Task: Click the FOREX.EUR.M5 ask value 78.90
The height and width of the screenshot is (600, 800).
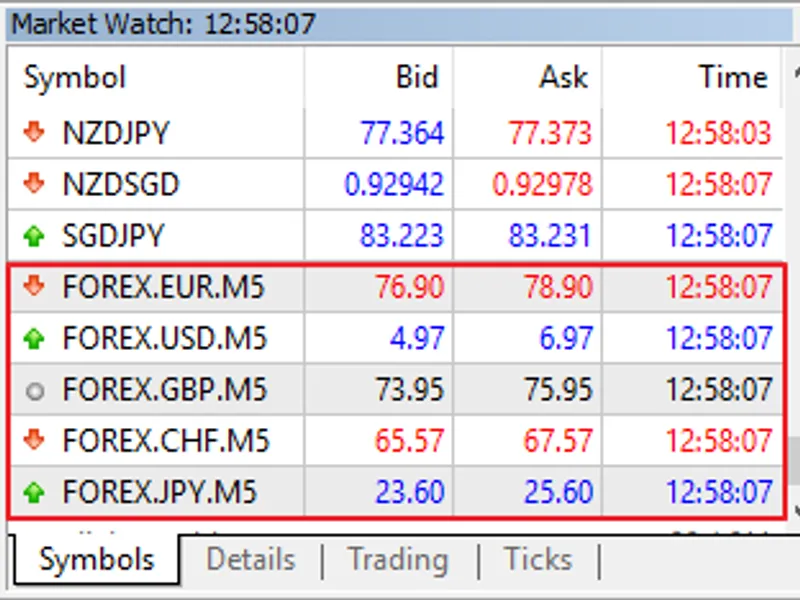Action: click(558, 287)
